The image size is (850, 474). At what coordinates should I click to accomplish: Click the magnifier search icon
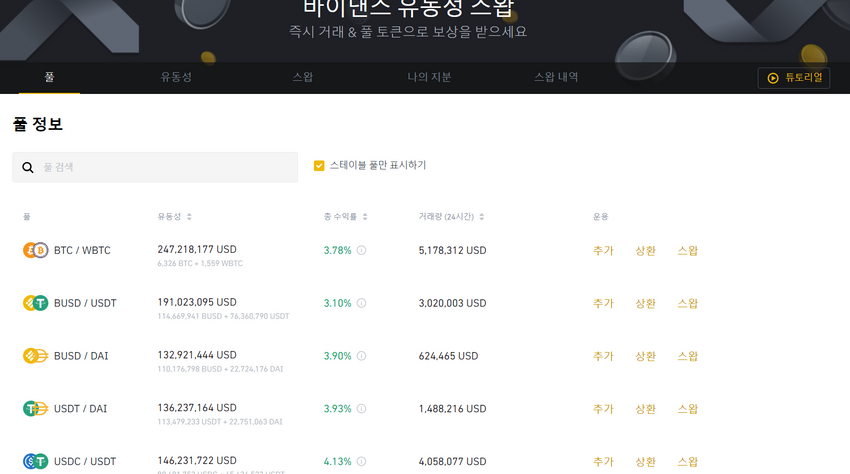(28, 167)
